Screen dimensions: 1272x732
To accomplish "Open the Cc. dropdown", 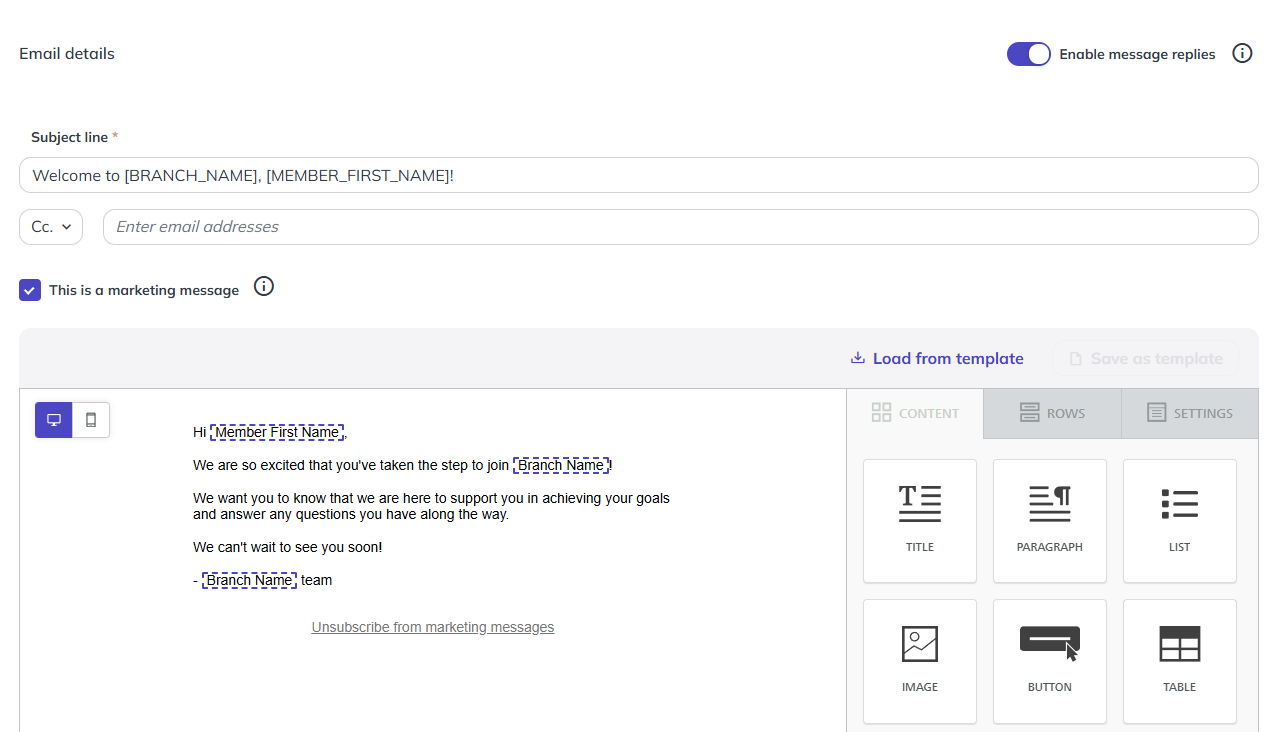I will coord(51,227).
